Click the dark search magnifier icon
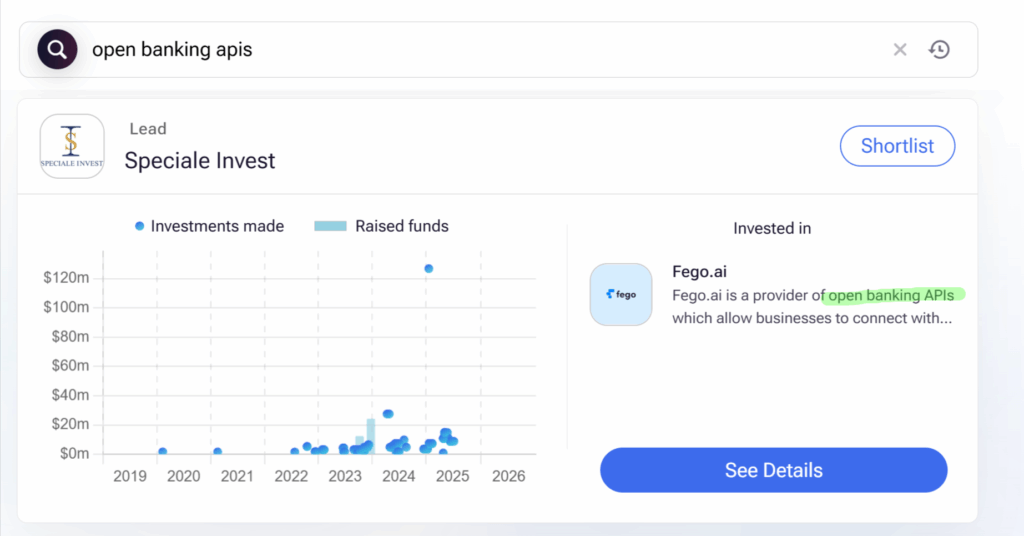1024x536 pixels. [57, 50]
